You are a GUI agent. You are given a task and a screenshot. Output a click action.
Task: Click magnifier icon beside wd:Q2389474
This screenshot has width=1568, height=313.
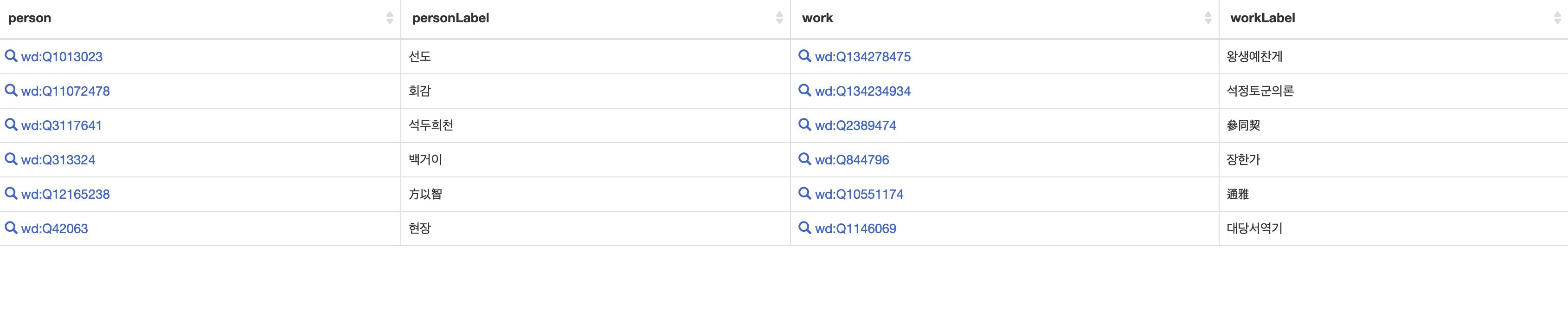point(804,125)
